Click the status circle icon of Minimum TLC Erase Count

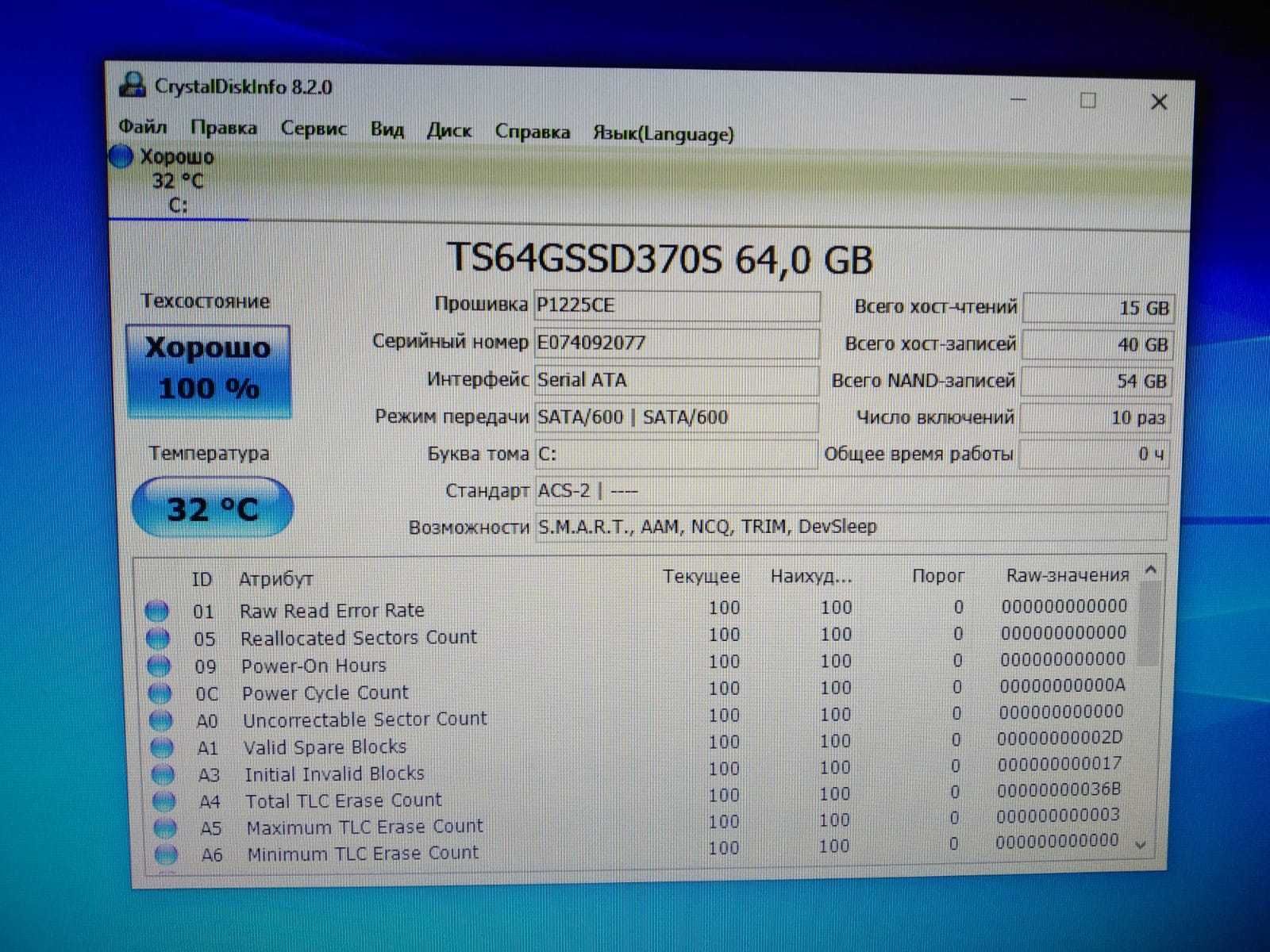pyautogui.click(x=166, y=854)
